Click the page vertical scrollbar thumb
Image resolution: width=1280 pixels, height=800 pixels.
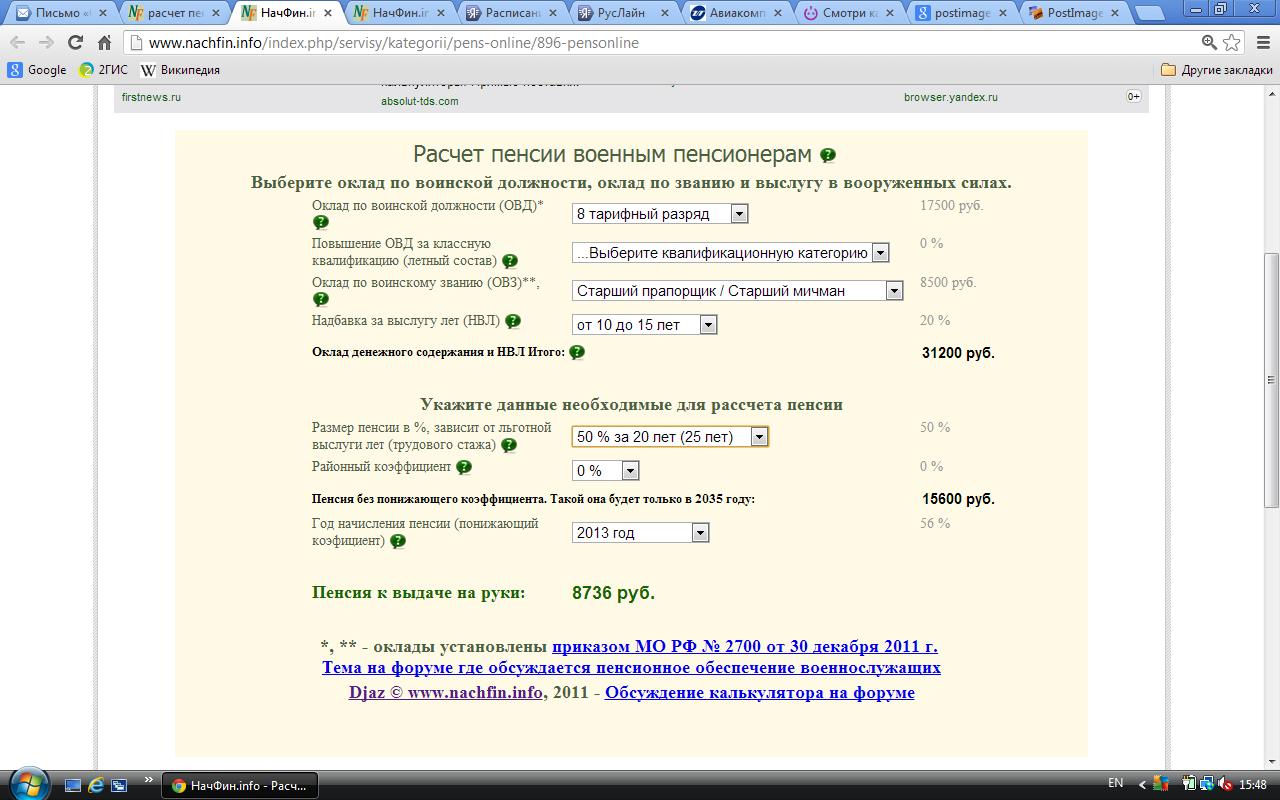click(x=1271, y=380)
